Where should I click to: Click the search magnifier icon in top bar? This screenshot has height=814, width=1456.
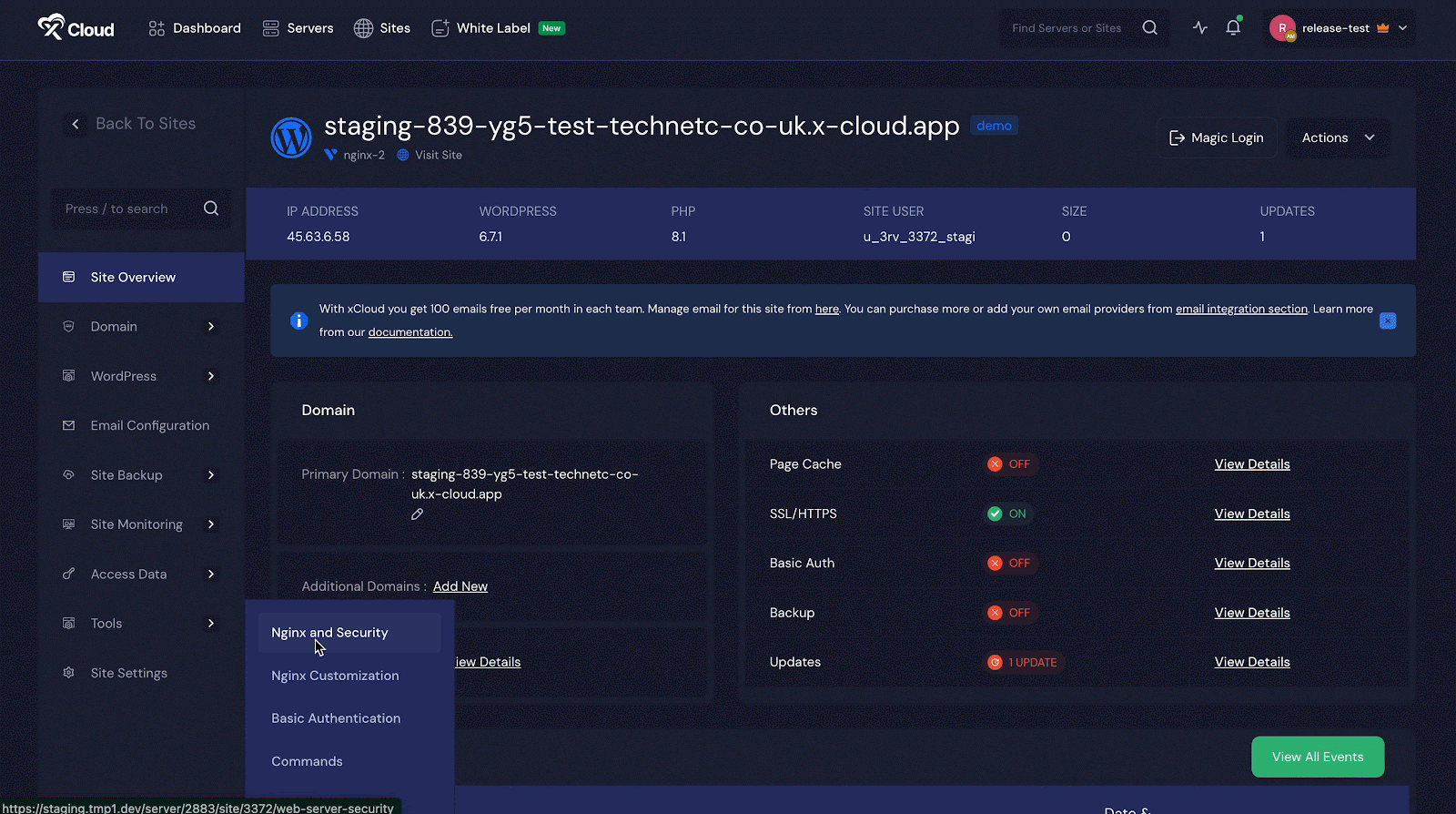[x=1150, y=27]
